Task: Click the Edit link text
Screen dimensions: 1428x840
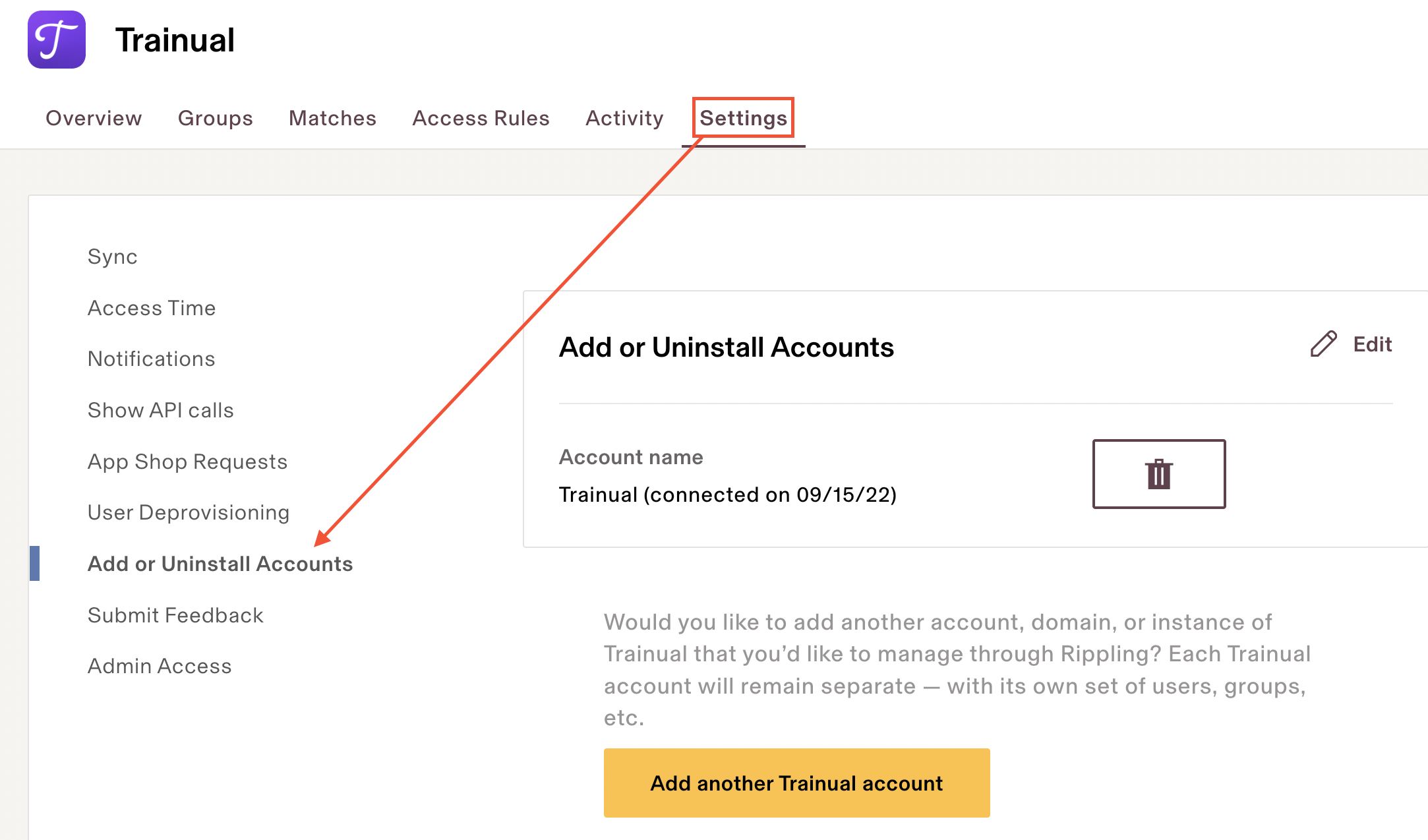Action: pos(1373,344)
